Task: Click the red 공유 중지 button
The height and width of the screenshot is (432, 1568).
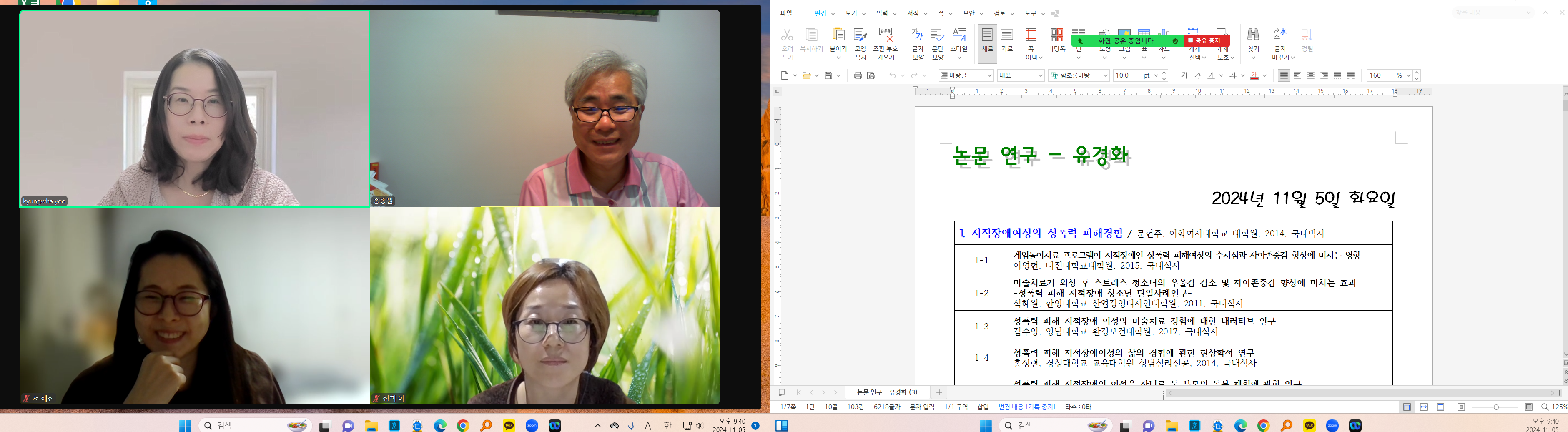Action: point(1207,41)
